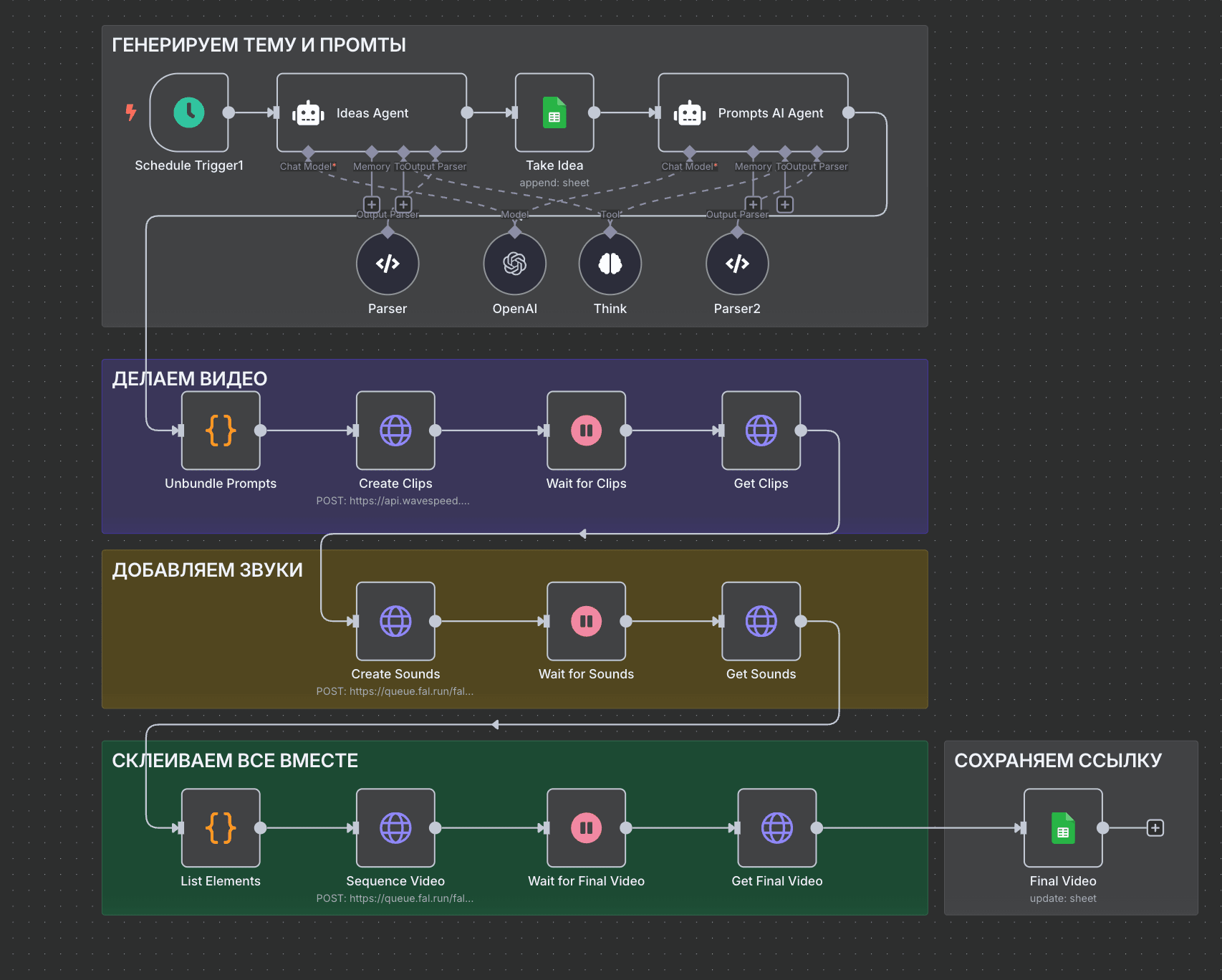Screen dimensions: 1222x980
Task: Click the Memory connector under Prompts AI Agent
Action: [x=752, y=153]
